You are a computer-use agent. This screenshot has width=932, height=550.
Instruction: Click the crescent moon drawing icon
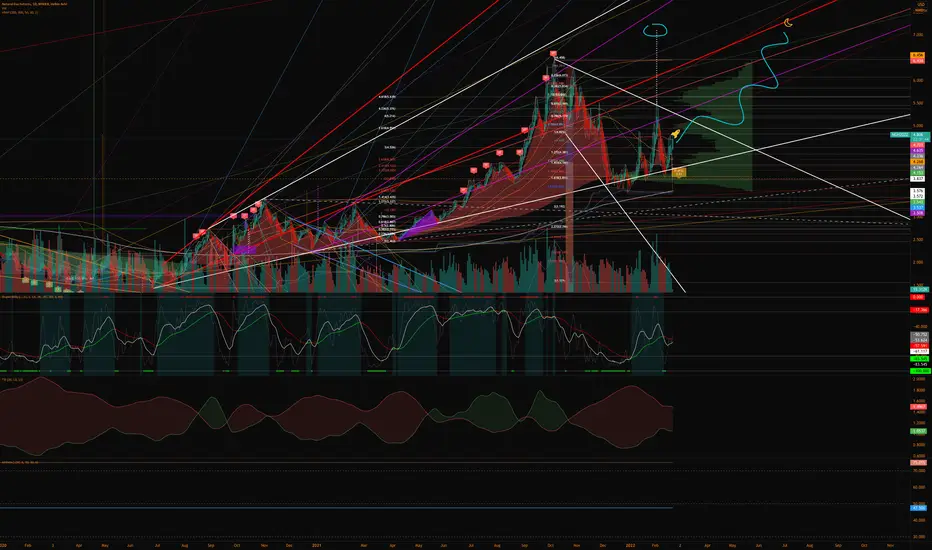788,23
